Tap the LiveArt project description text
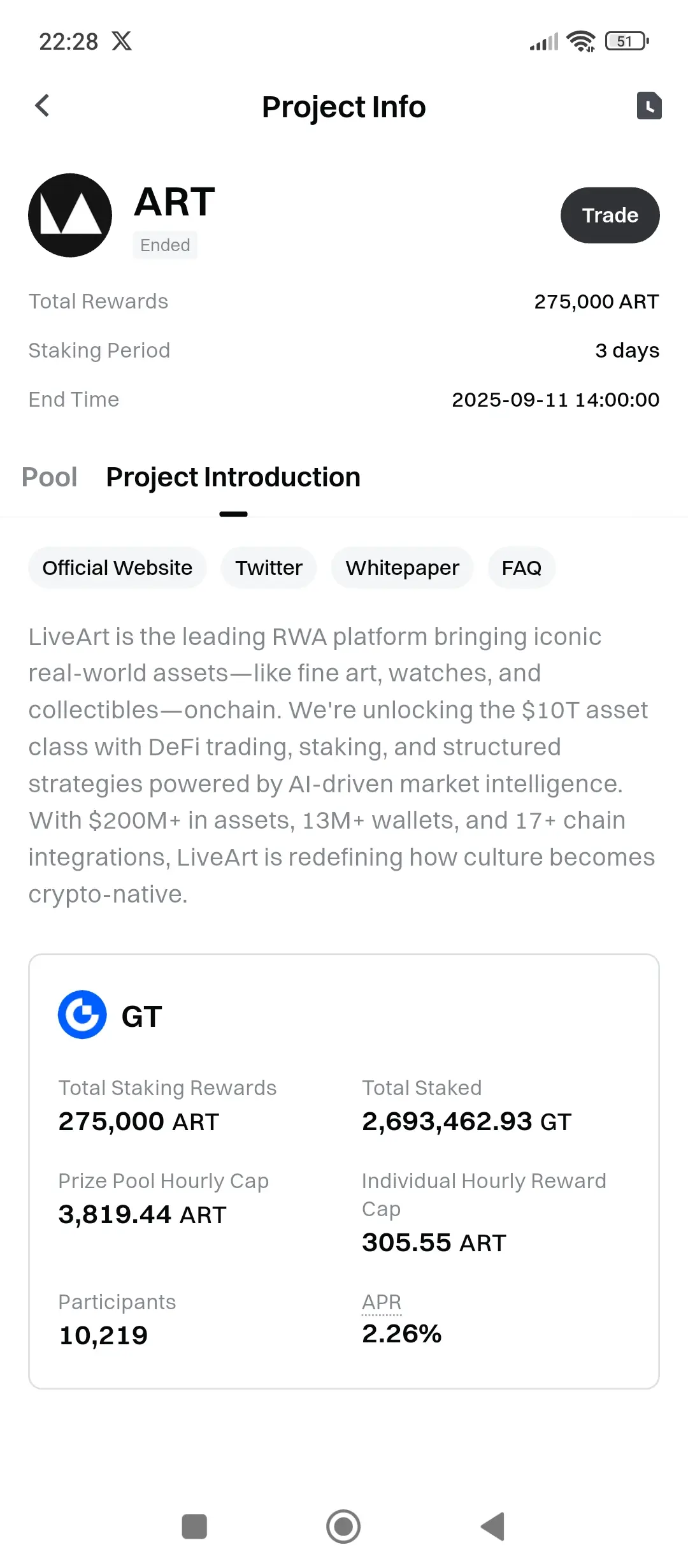The height and width of the screenshot is (1568, 688). click(342, 765)
